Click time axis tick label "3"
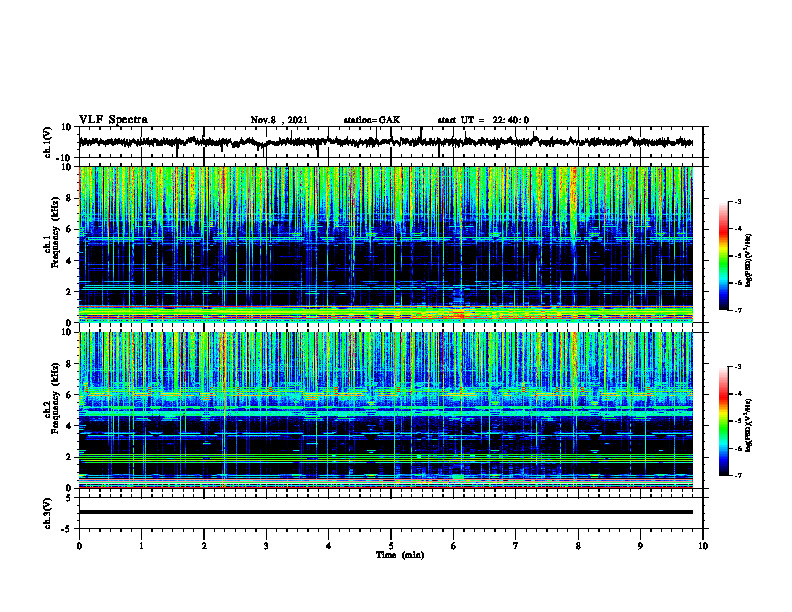The image size is (792, 612). coord(266,546)
